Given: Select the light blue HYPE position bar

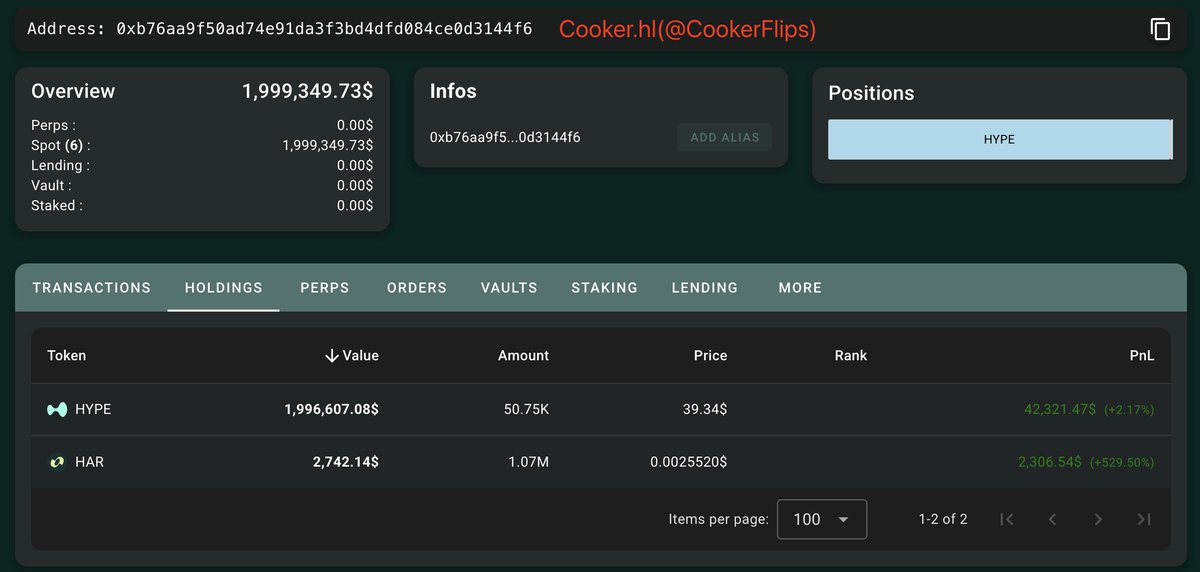Looking at the screenshot, I should coord(999,140).
